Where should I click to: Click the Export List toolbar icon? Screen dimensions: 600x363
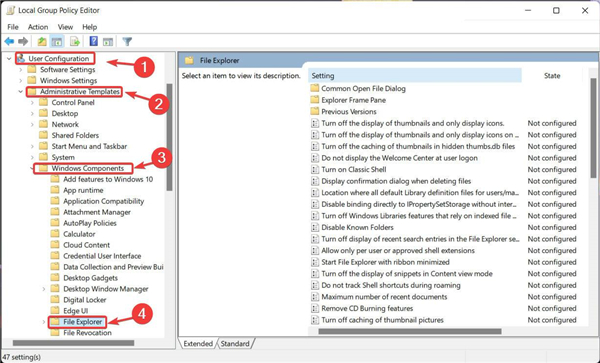click(x=75, y=41)
